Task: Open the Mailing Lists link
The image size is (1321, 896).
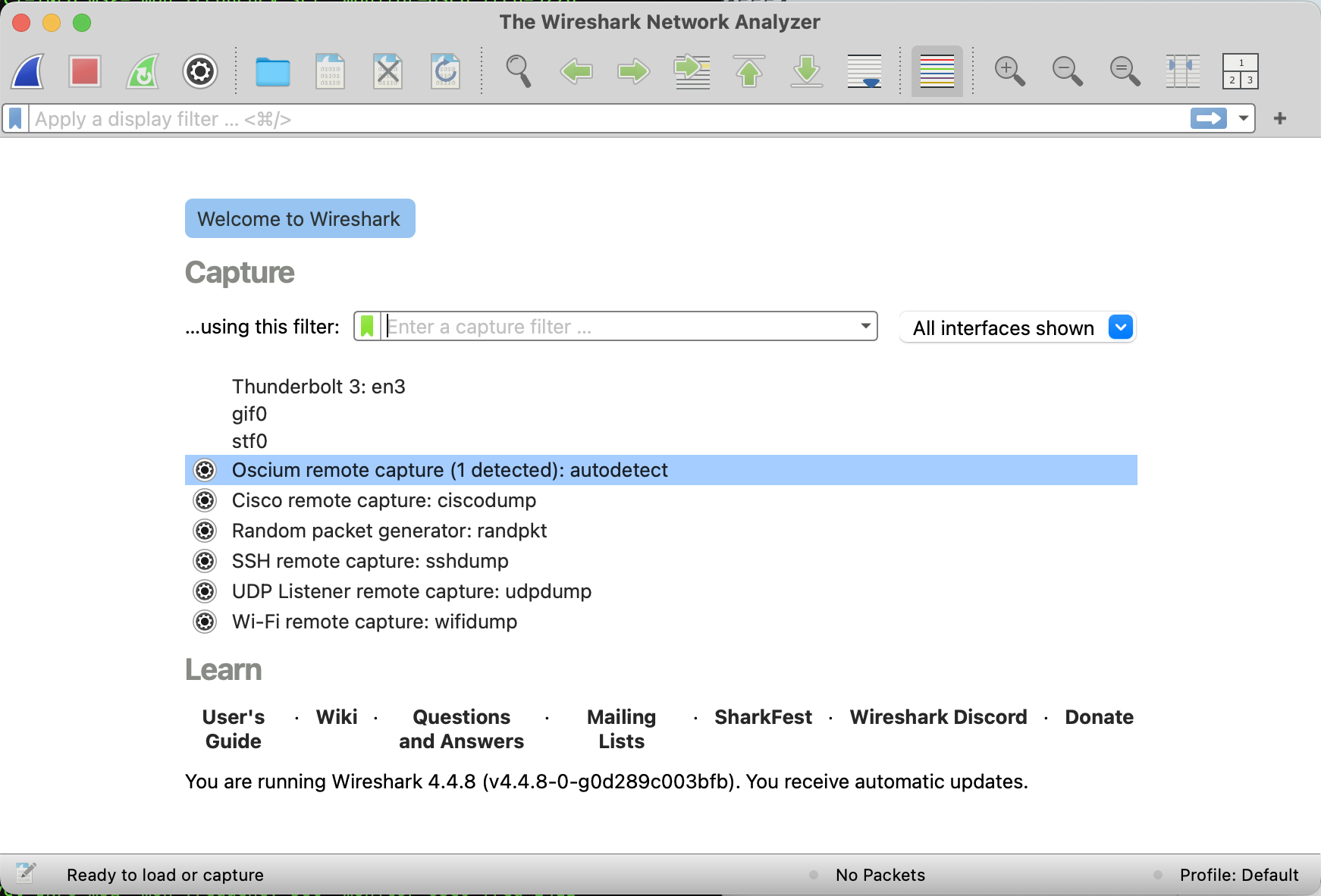Action: [622, 729]
